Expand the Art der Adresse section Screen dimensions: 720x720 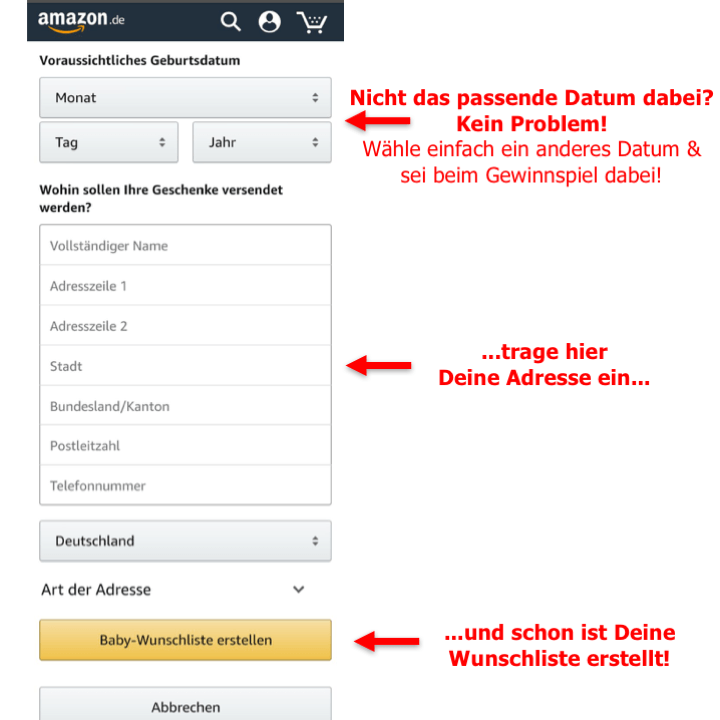click(x=173, y=590)
